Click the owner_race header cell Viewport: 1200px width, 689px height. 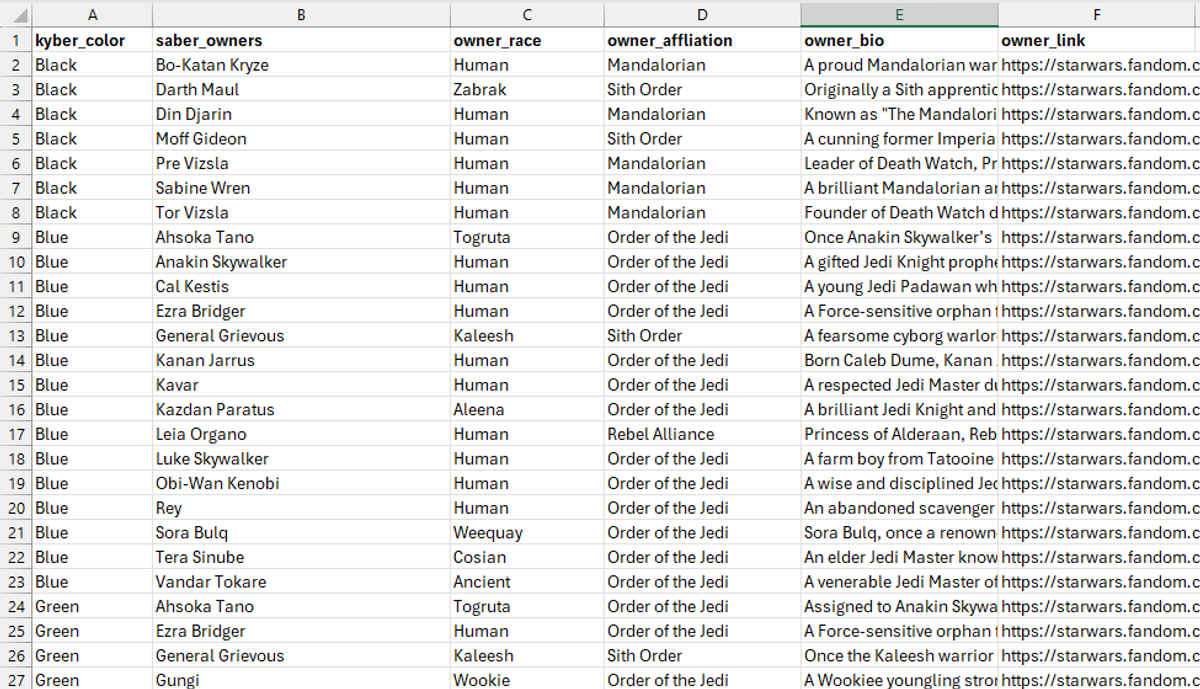(527, 41)
